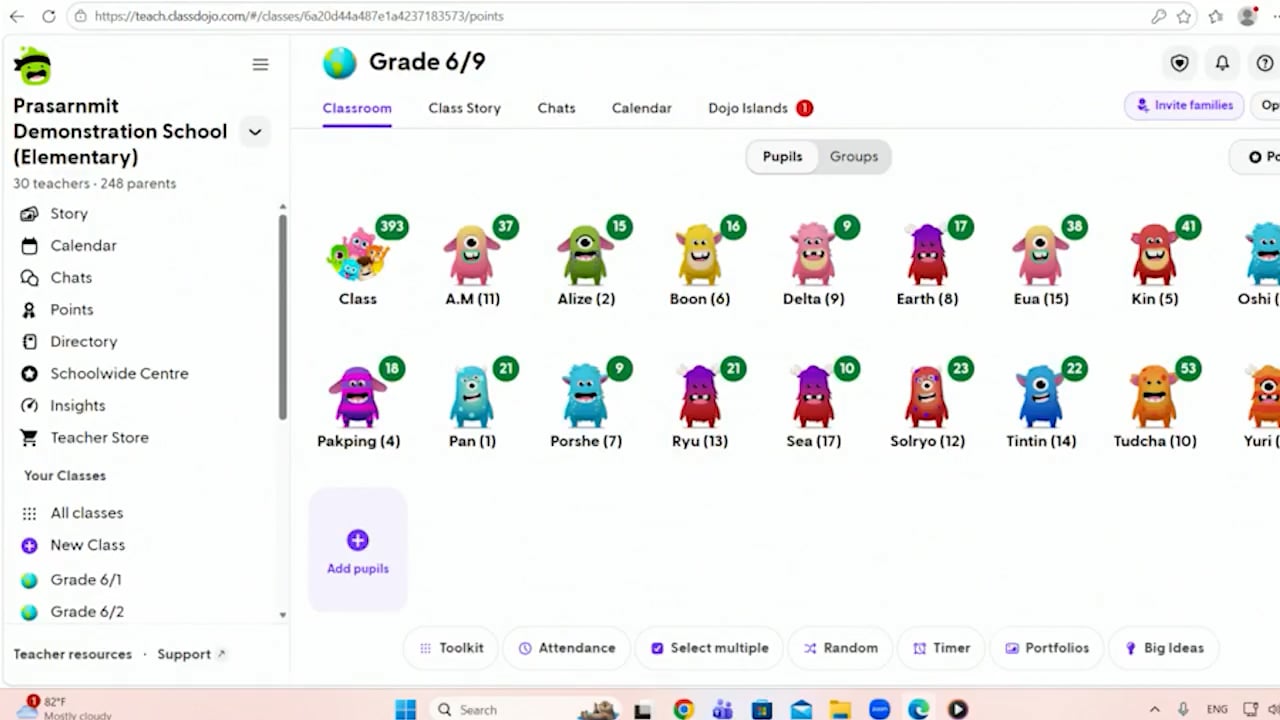Select pupil Boon (6)
Screen dimensions: 1280x720
(x=700, y=262)
